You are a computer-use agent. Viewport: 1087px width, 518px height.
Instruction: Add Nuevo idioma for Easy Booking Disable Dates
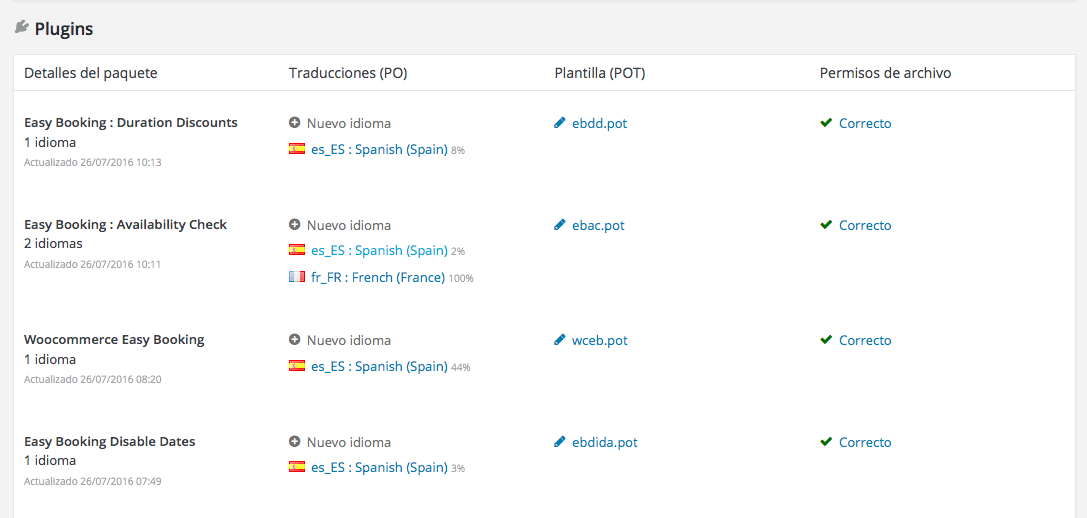coord(349,442)
